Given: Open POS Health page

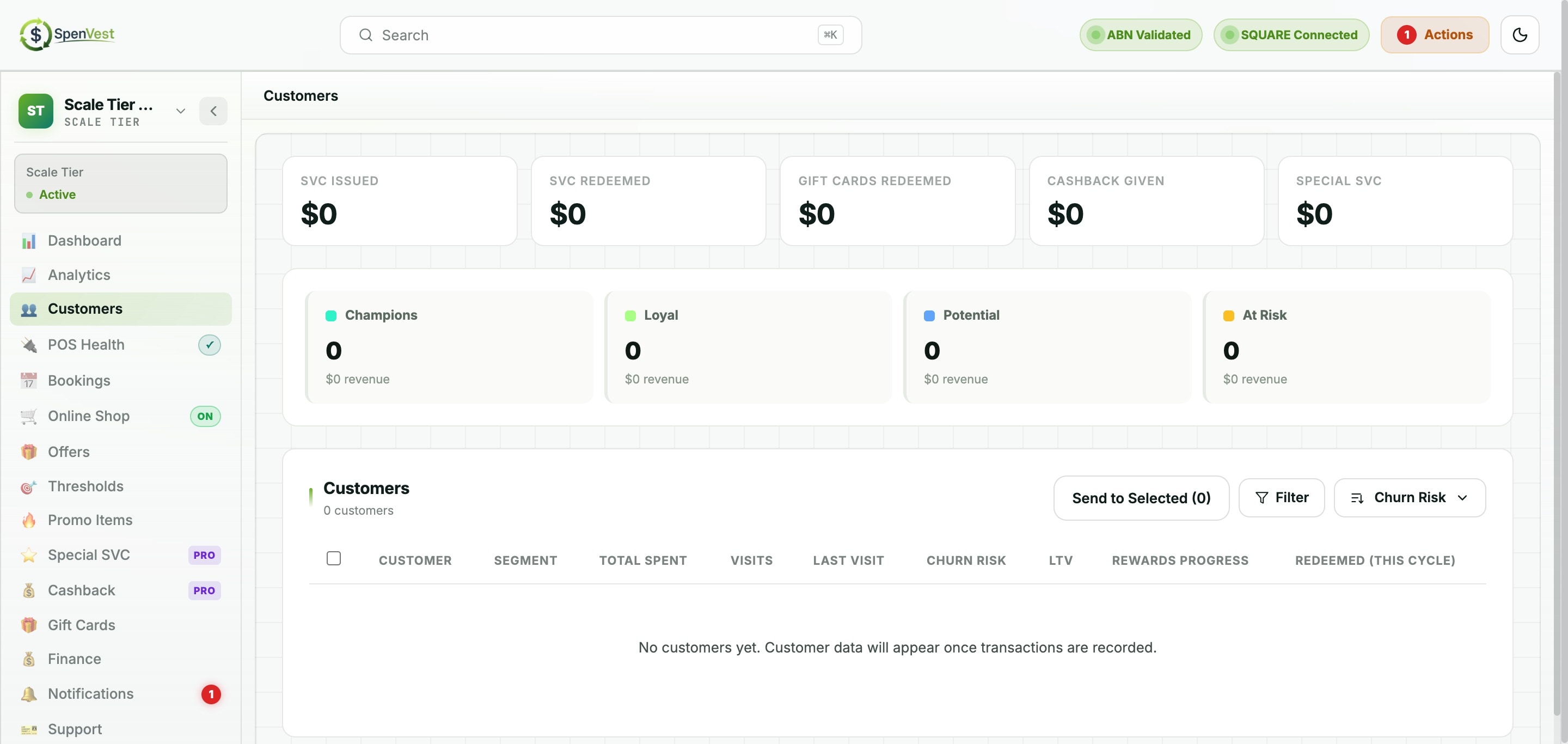Looking at the screenshot, I should pos(120,345).
